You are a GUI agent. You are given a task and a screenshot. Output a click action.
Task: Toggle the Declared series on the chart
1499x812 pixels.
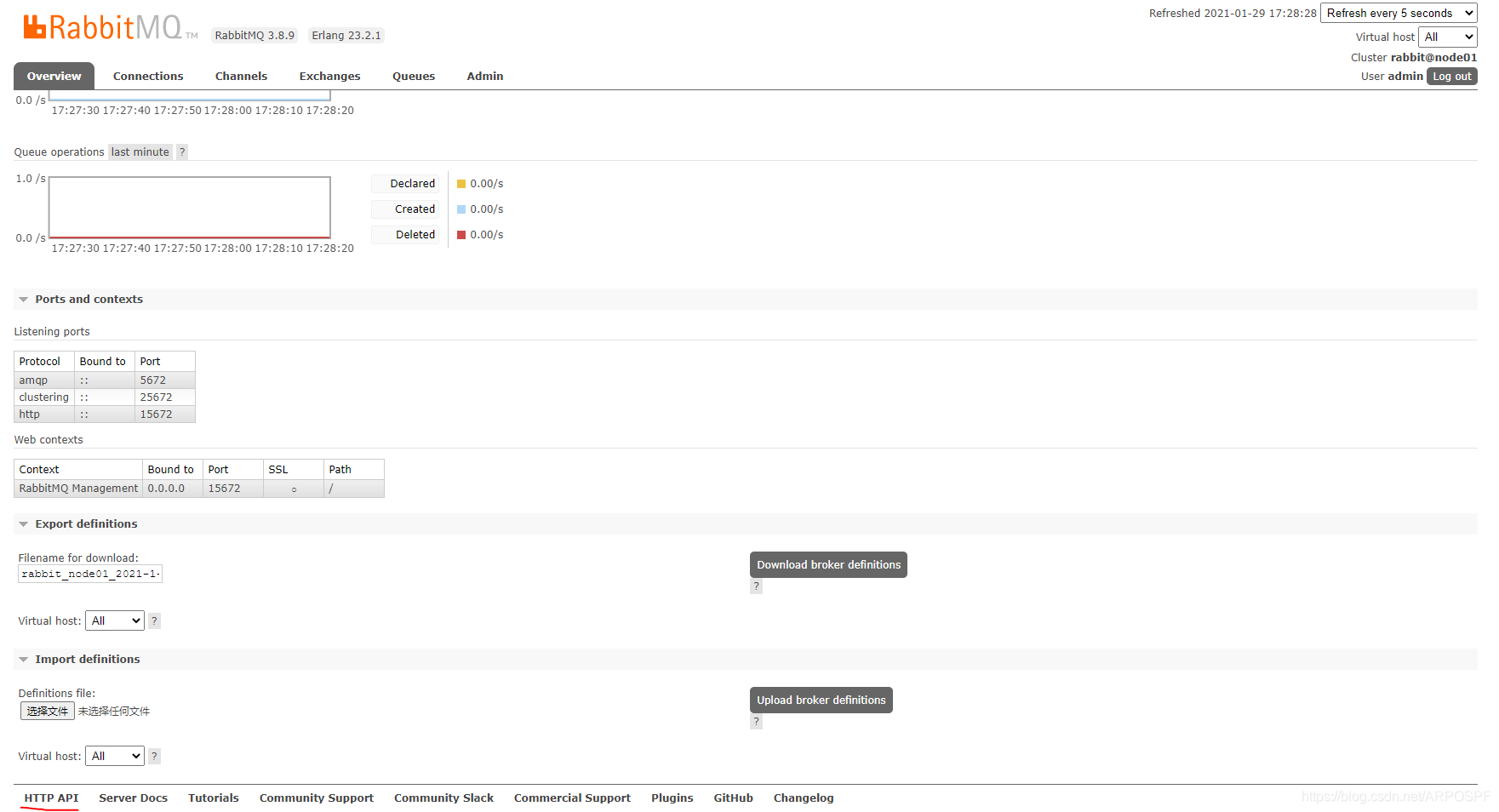pyautogui.click(x=406, y=183)
